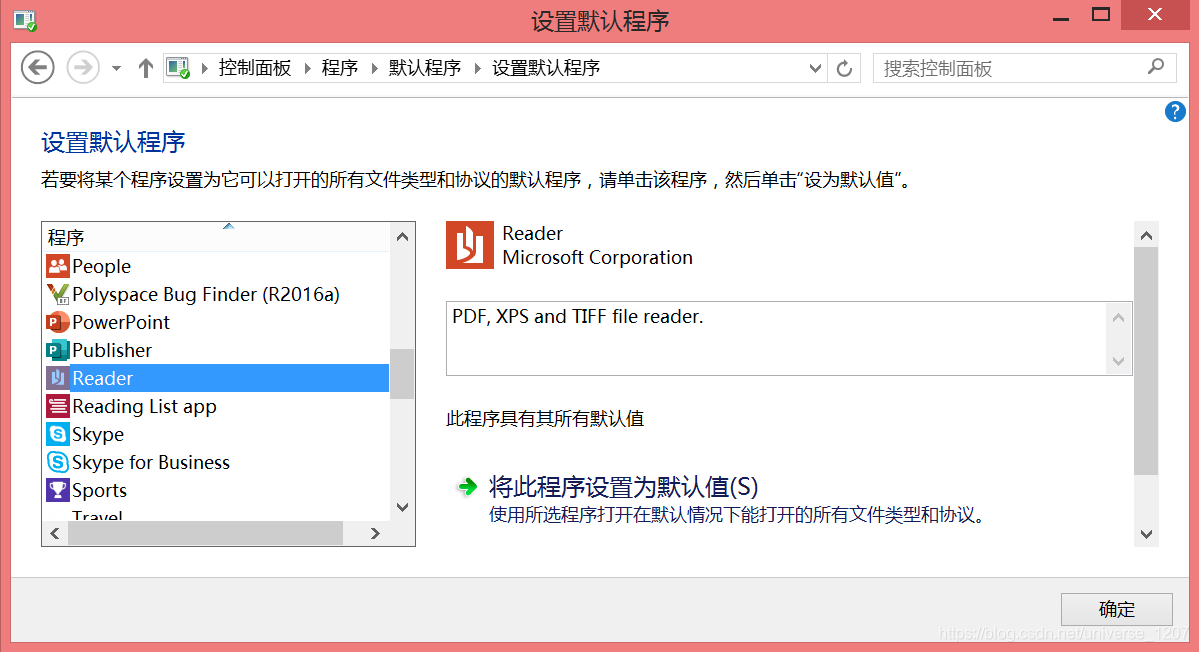Navigate to 控制面板 breadcrumb

(255, 68)
